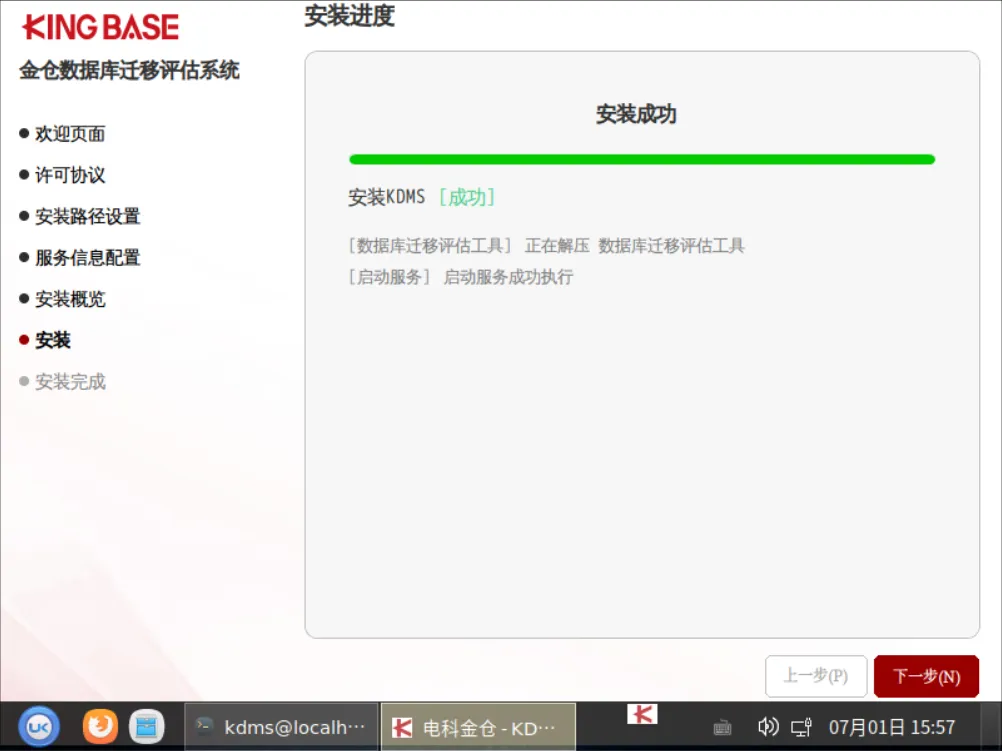
Task: Select the 许可协议 step in sidebar
Action: tap(70, 174)
